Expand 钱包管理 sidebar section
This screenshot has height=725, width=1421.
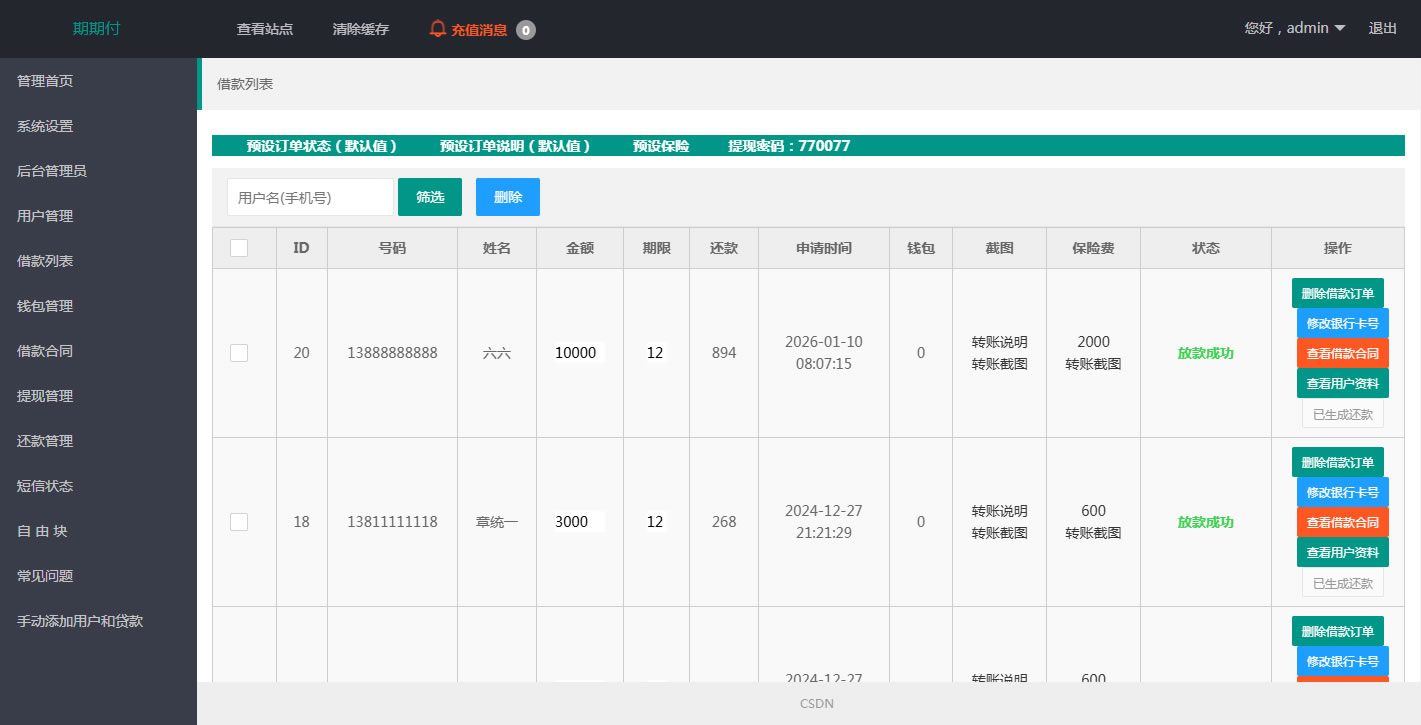(x=45, y=306)
